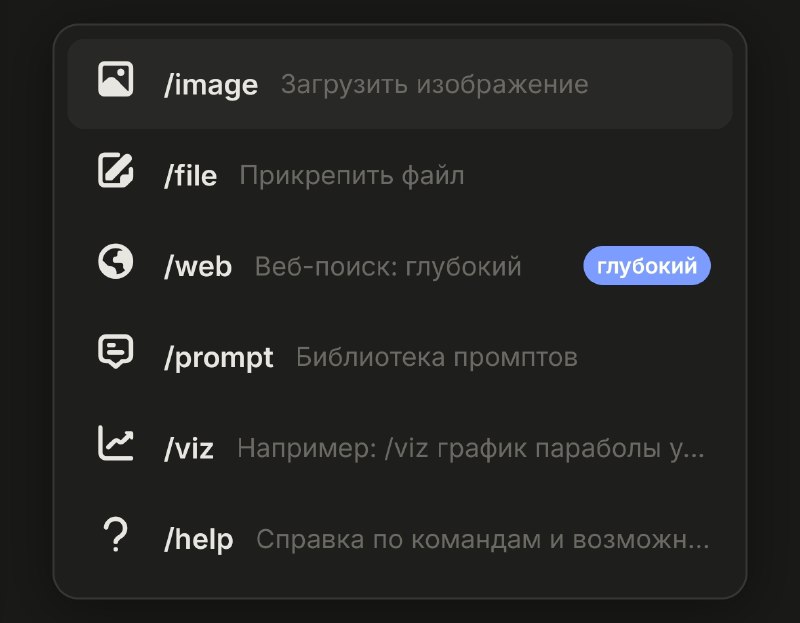This screenshot has height=623, width=800.
Task: Click the Например: /viz график параболы text
Action: click(471, 449)
